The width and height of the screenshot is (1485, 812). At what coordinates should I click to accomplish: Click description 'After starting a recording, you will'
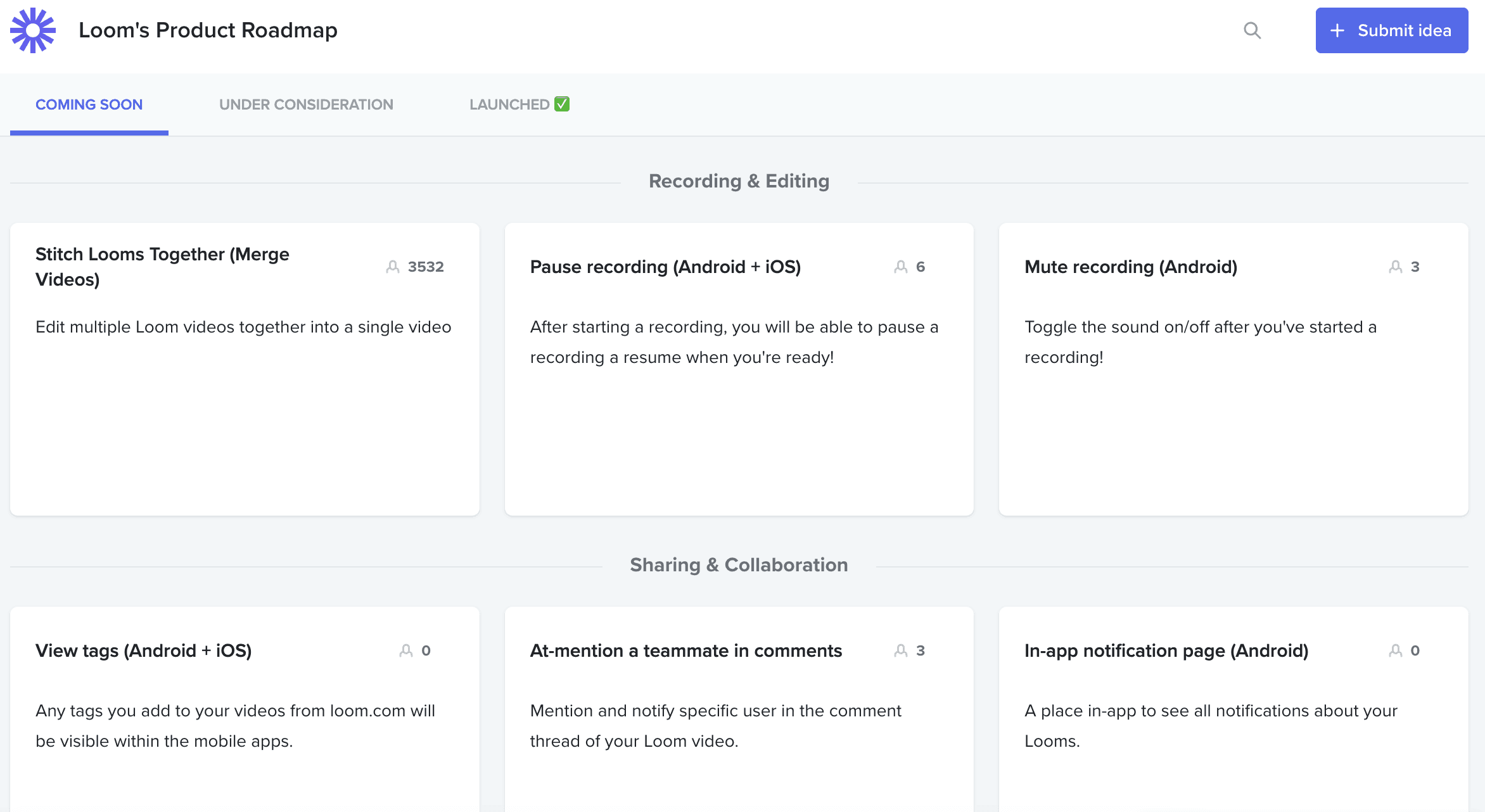[x=734, y=342]
